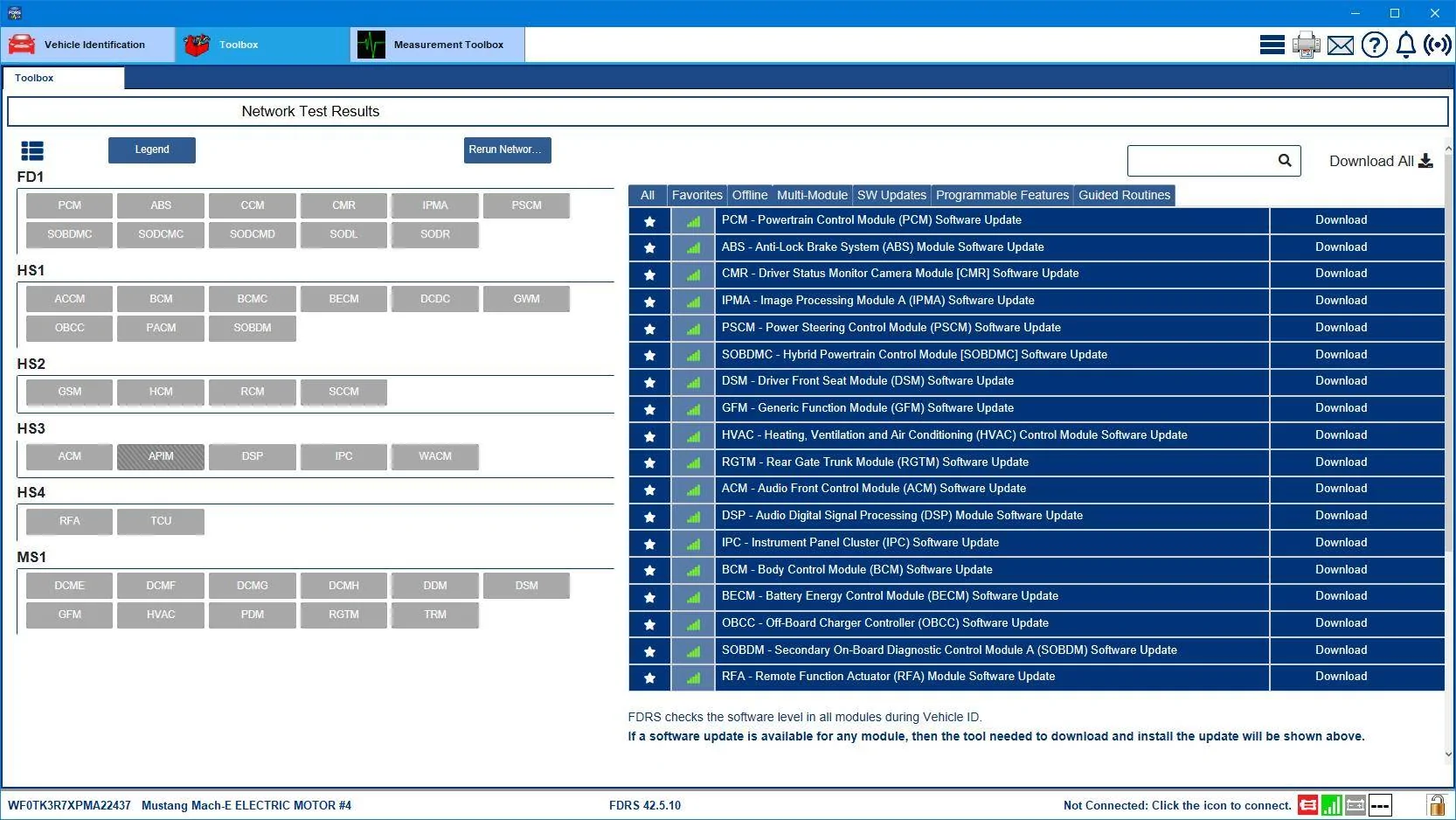1456x820 pixels.
Task: Click the padlock icon in status bar
Action: pos(1436,804)
